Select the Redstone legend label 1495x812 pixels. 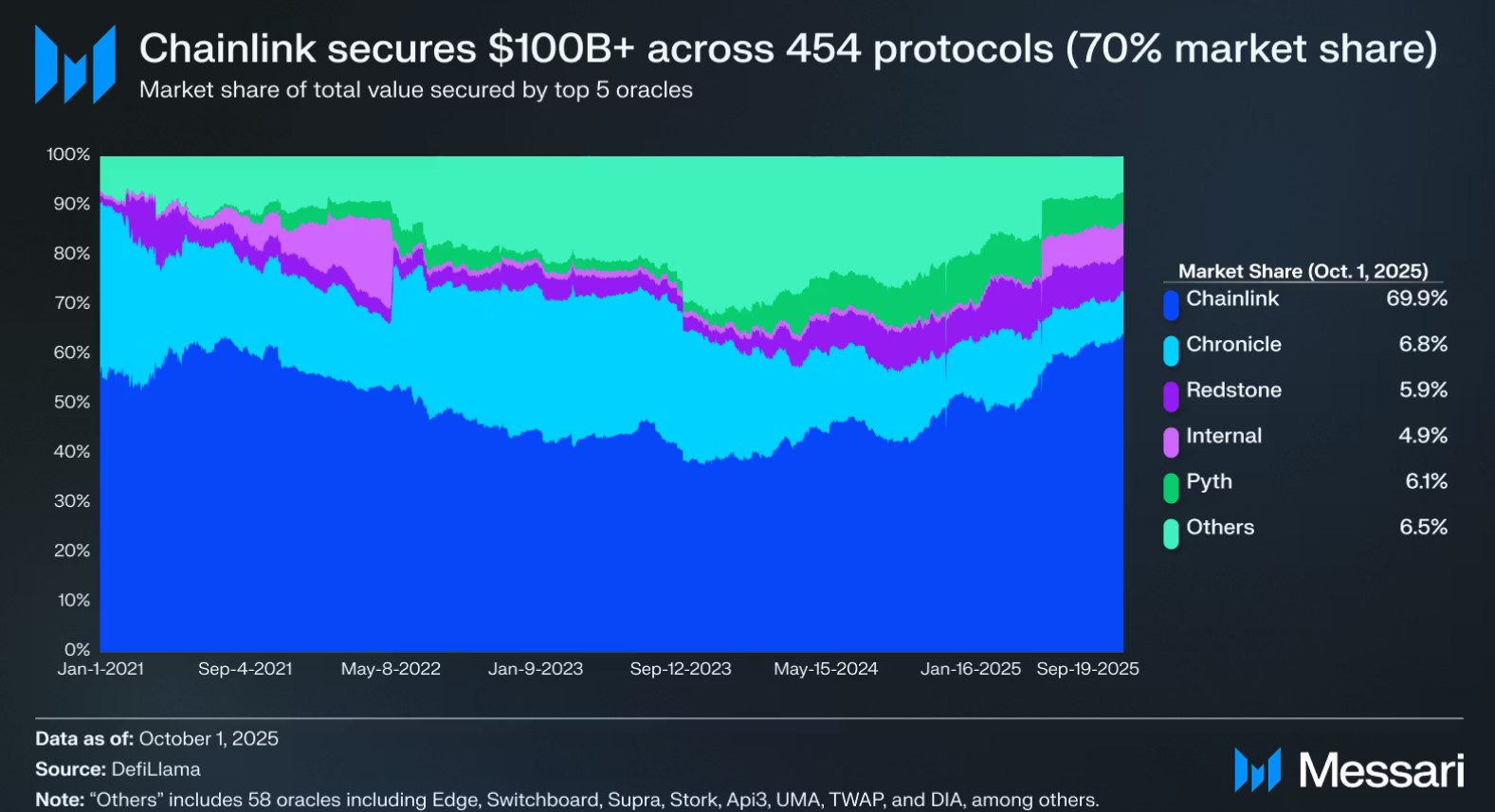(1233, 389)
